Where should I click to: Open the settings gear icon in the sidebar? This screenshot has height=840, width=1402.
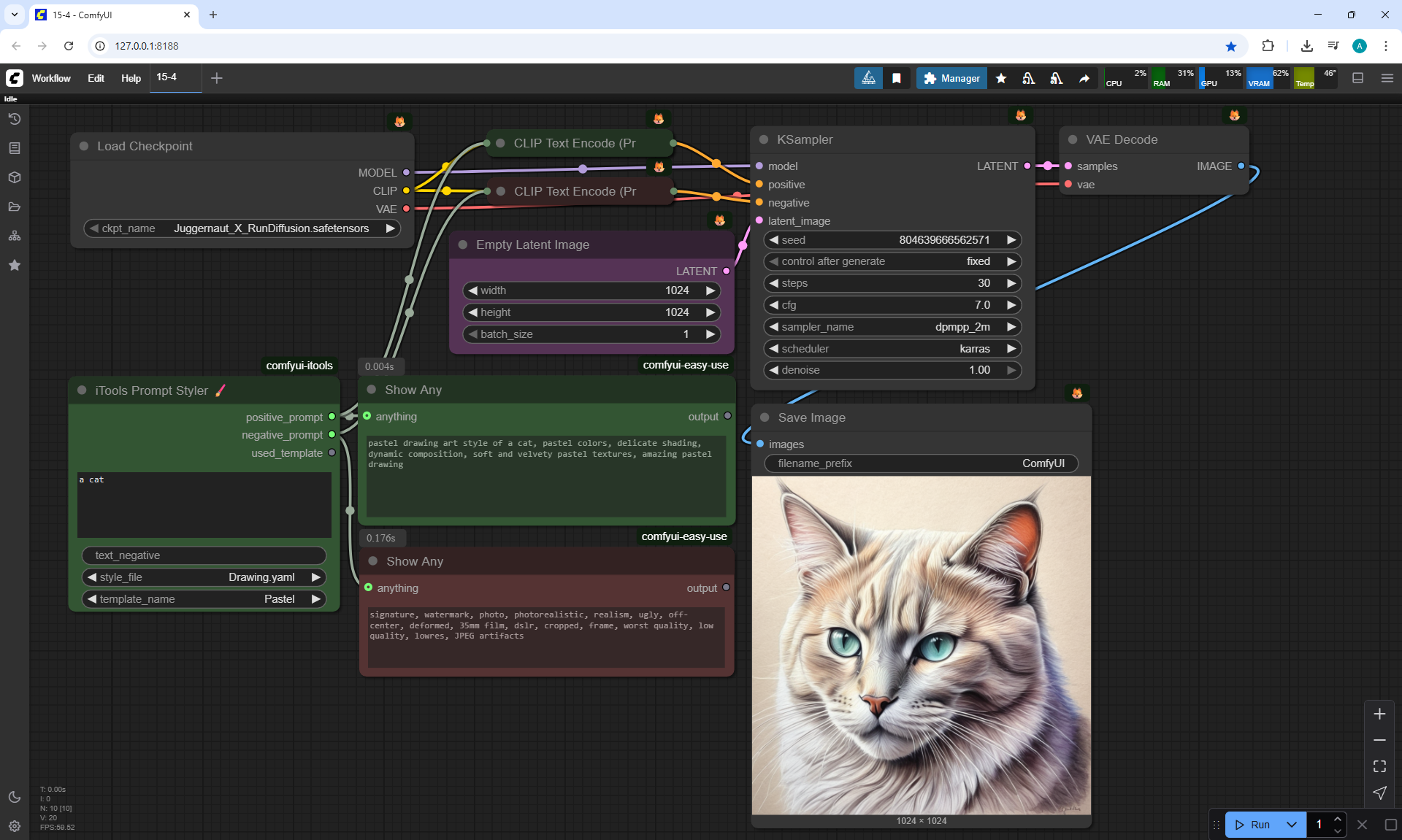coord(14,826)
